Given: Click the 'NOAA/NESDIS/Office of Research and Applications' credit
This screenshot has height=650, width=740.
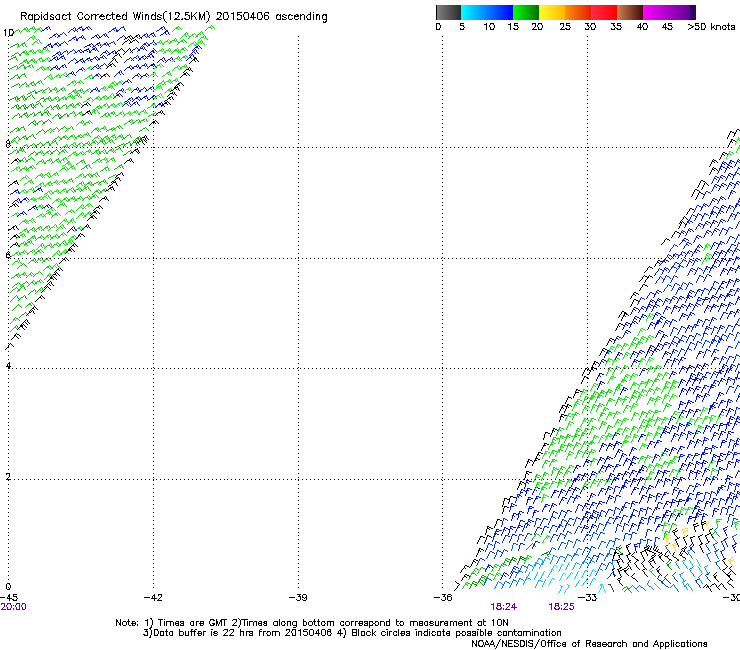Looking at the screenshot, I should pos(589,644).
